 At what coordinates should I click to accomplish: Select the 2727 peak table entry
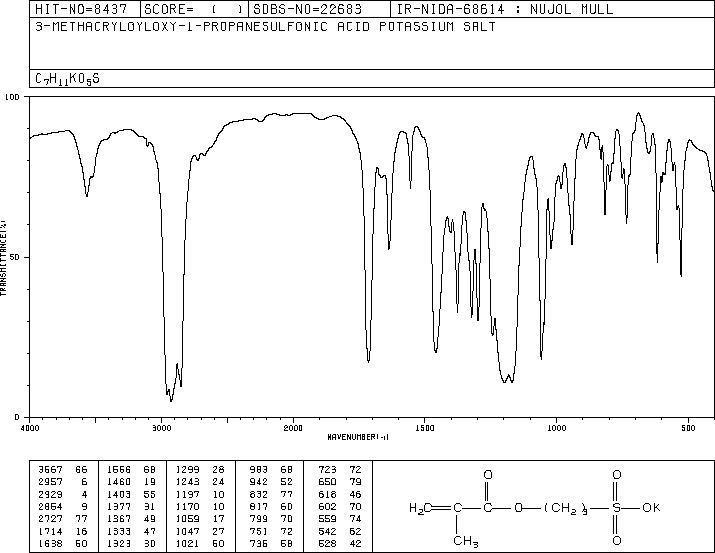tap(63, 519)
